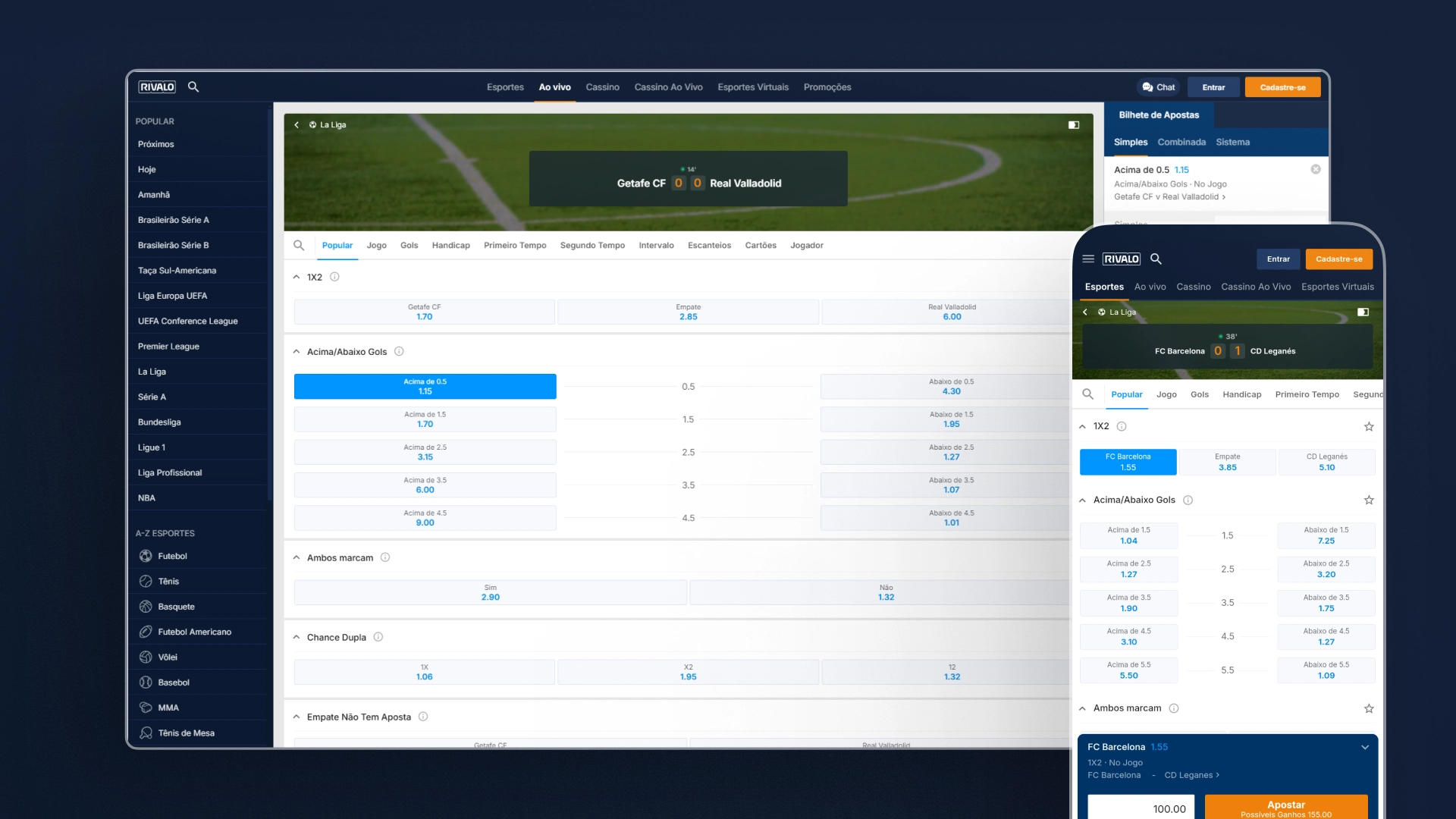
Task: Switch to Combinada tab in bet slip
Action: pos(1181,143)
